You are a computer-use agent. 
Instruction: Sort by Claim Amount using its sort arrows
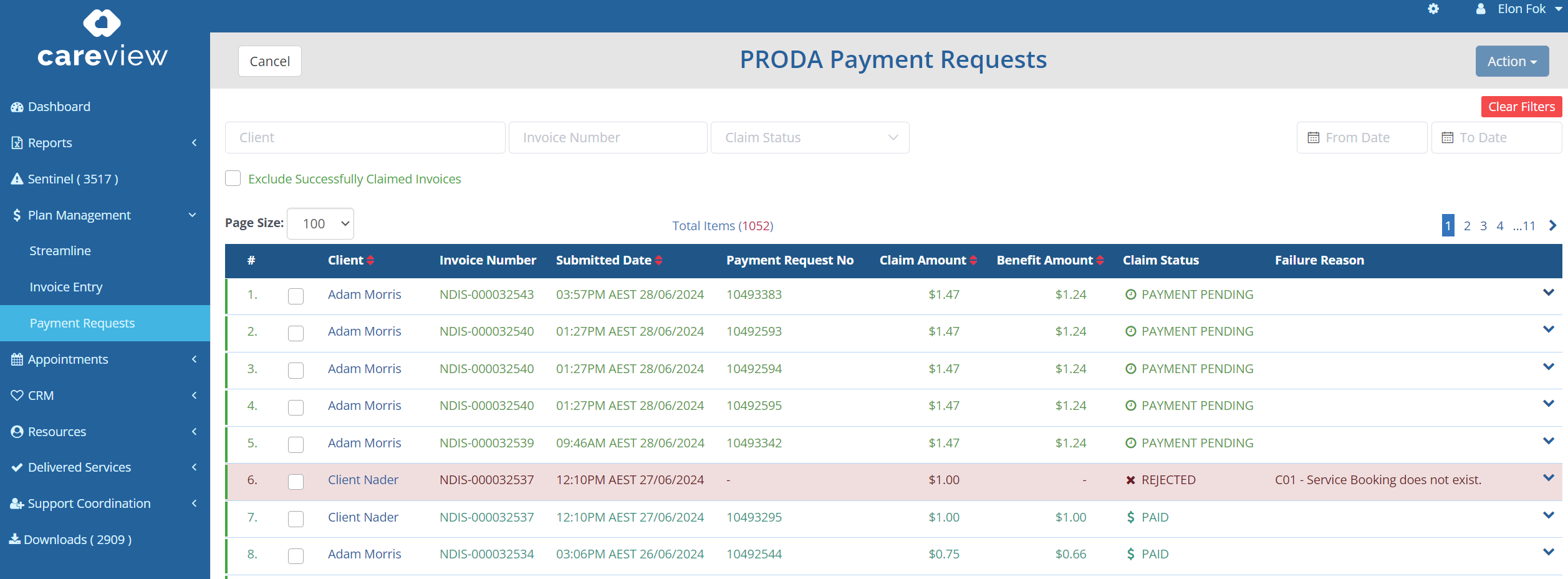(x=973, y=260)
